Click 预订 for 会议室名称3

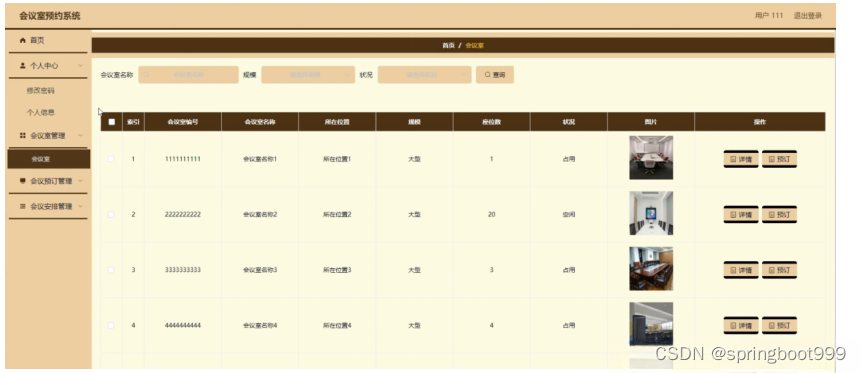click(779, 270)
